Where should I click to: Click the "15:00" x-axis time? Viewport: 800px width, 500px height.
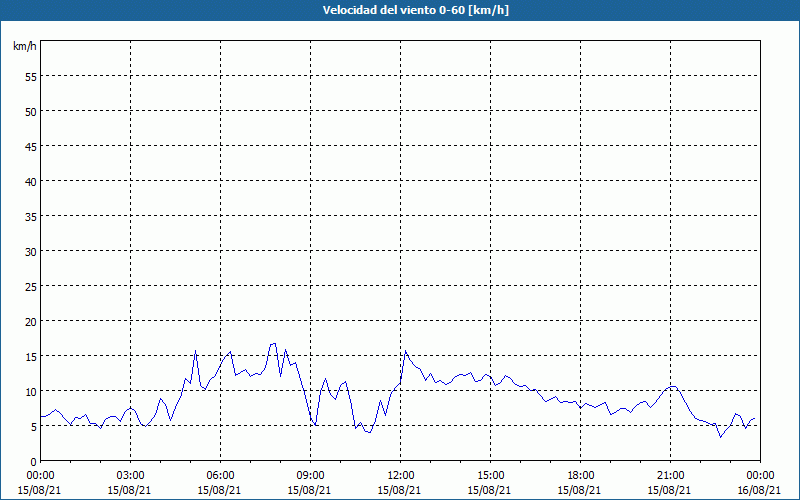click(490, 476)
